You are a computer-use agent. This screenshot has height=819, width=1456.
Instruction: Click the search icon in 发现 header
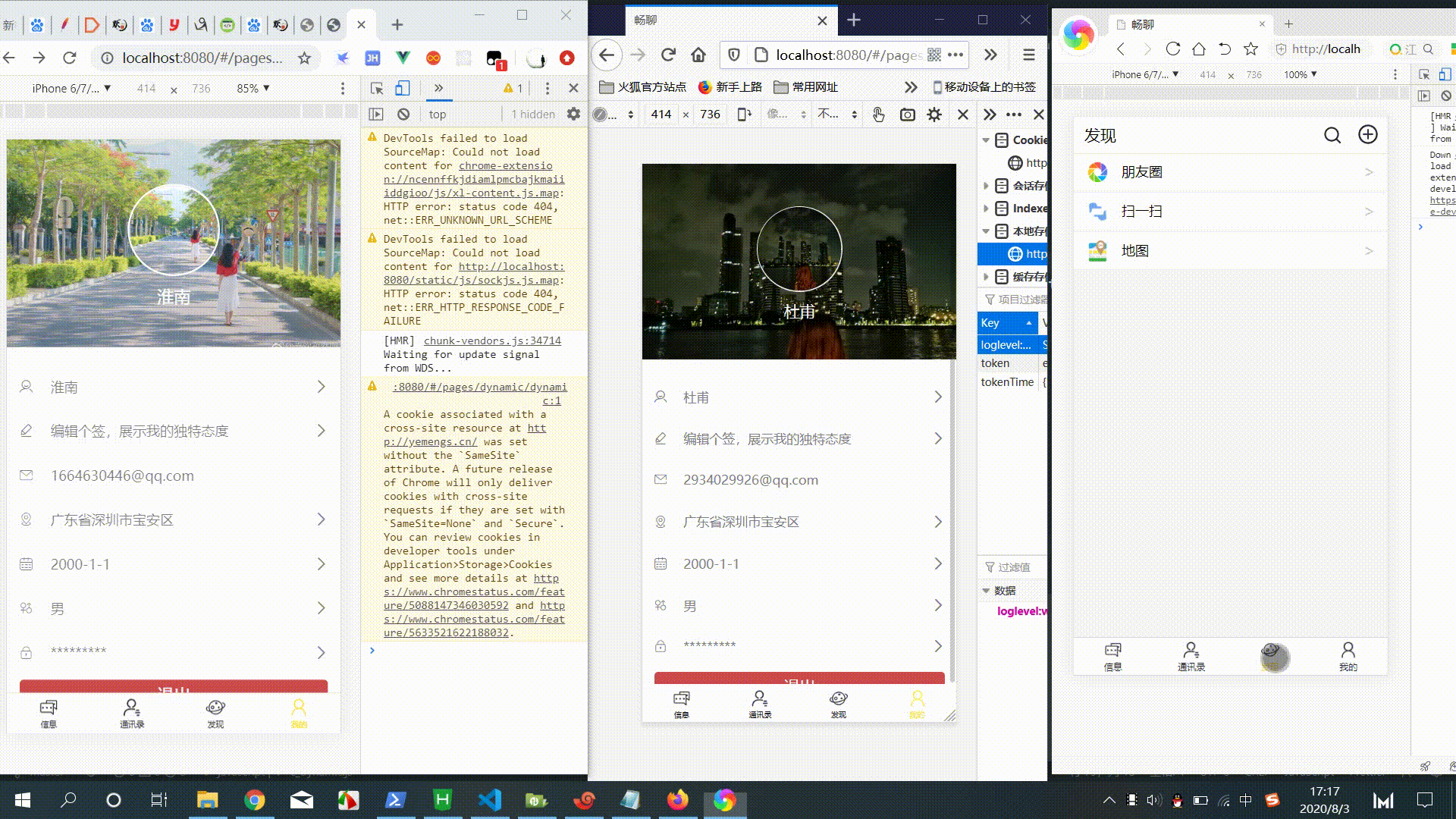(1332, 135)
